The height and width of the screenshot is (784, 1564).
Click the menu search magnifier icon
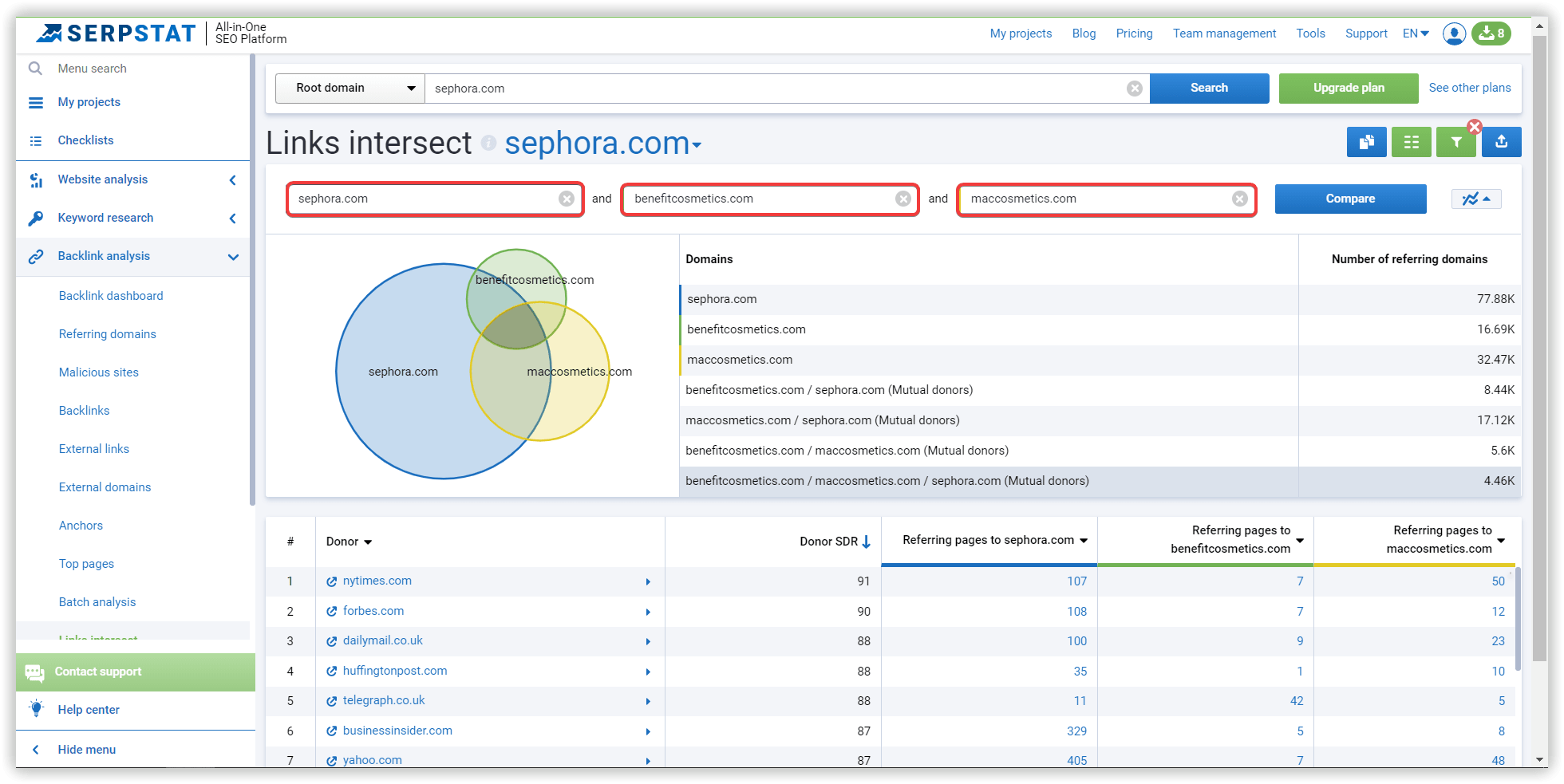point(35,69)
